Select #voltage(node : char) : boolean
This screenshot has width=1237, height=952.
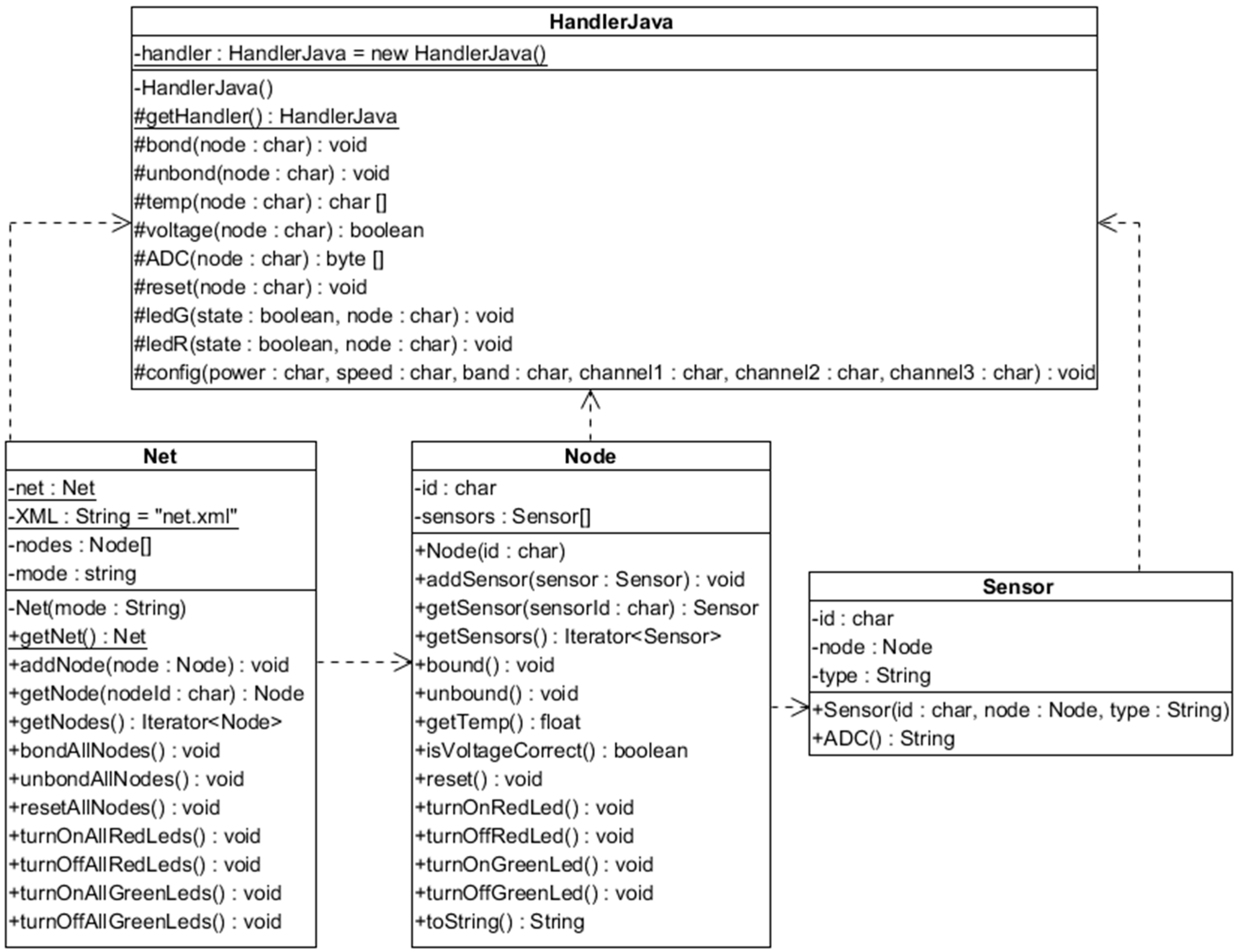pyautogui.click(x=279, y=231)
